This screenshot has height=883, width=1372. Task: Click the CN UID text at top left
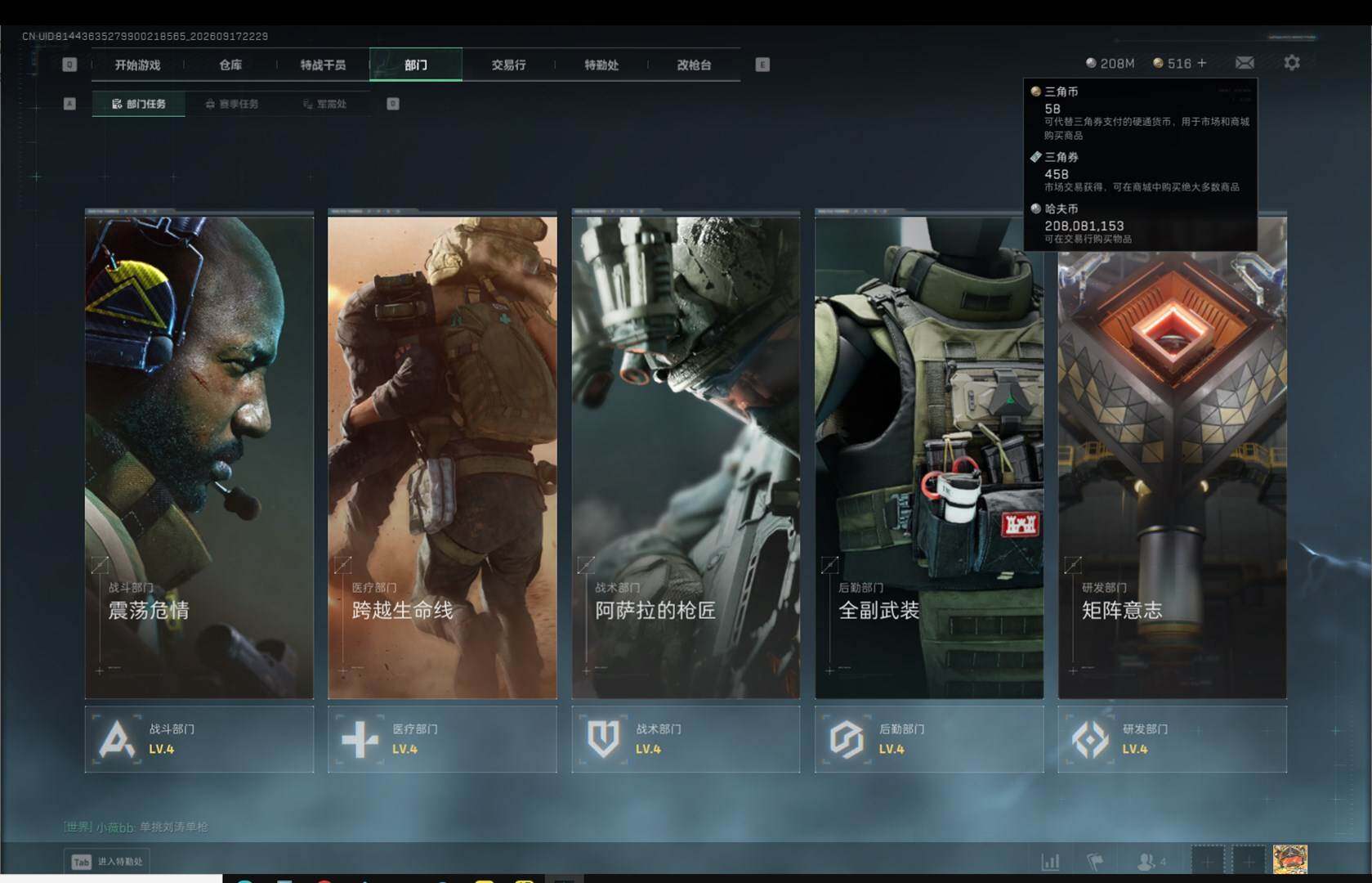(x=145, y=36)
